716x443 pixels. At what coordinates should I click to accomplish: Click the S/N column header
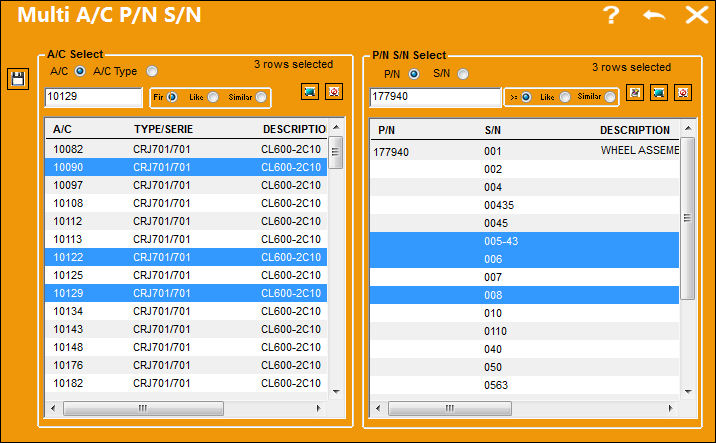click(x=493, y=130)
